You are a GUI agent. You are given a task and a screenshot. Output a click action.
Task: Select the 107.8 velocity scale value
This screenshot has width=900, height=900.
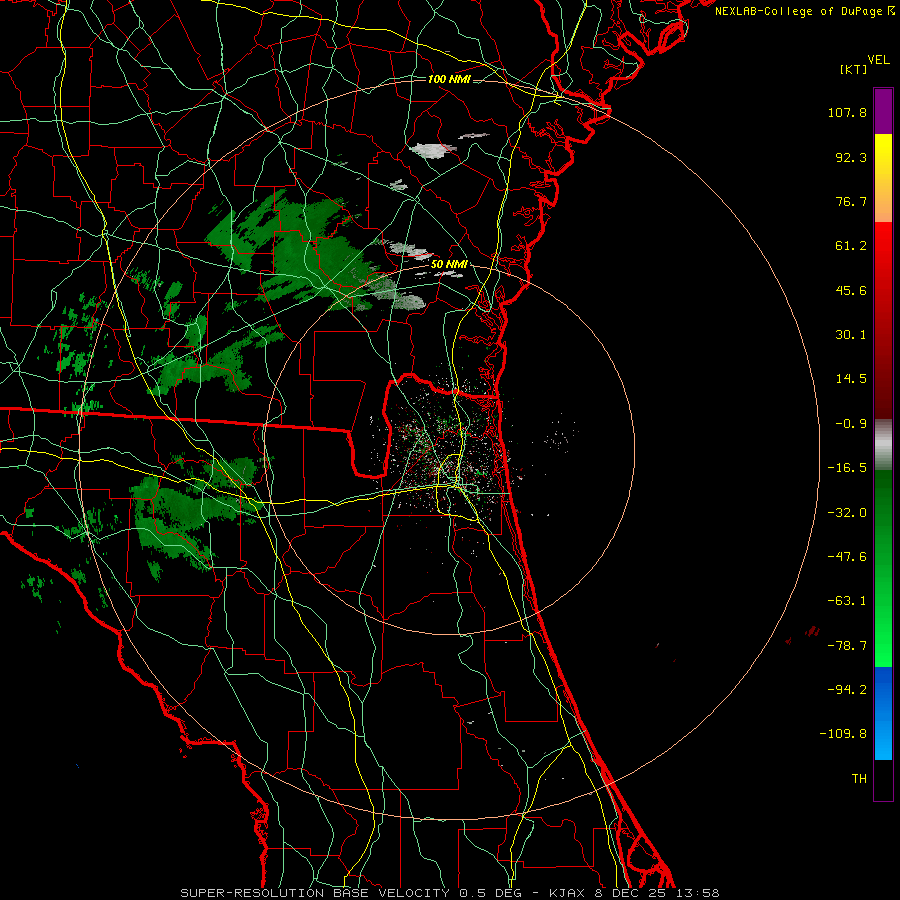pos(847,112)
